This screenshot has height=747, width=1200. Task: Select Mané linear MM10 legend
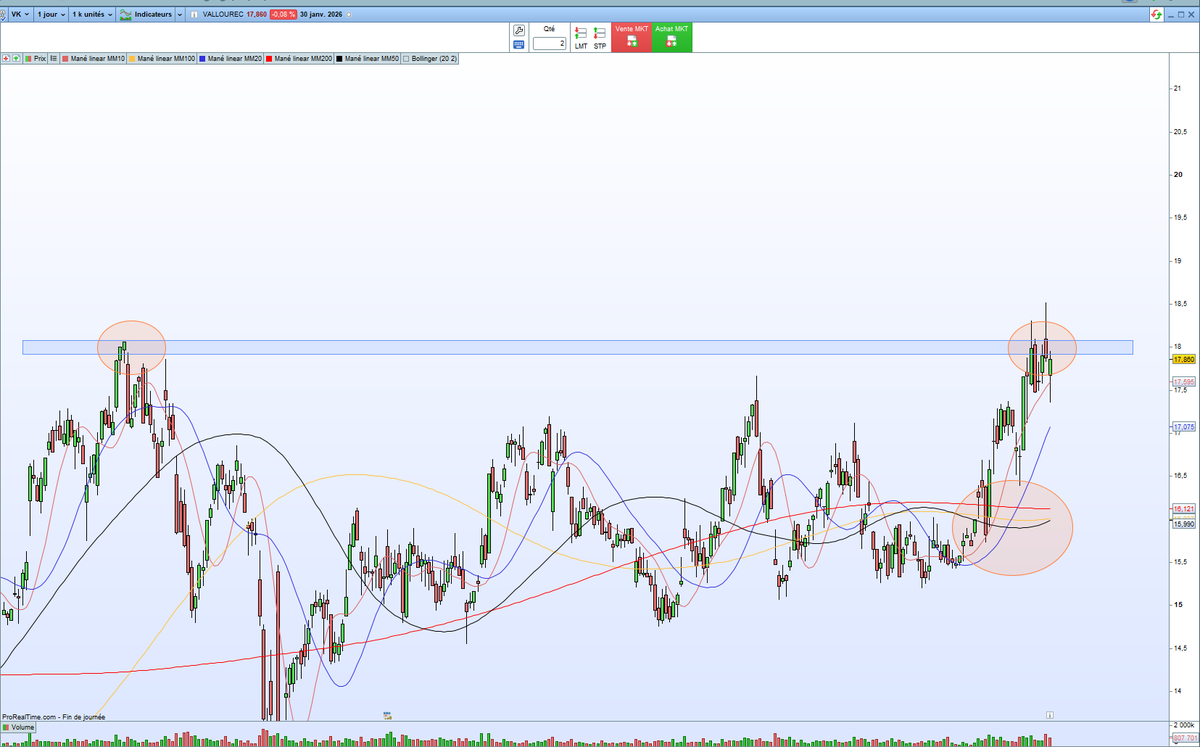(94, 59)
